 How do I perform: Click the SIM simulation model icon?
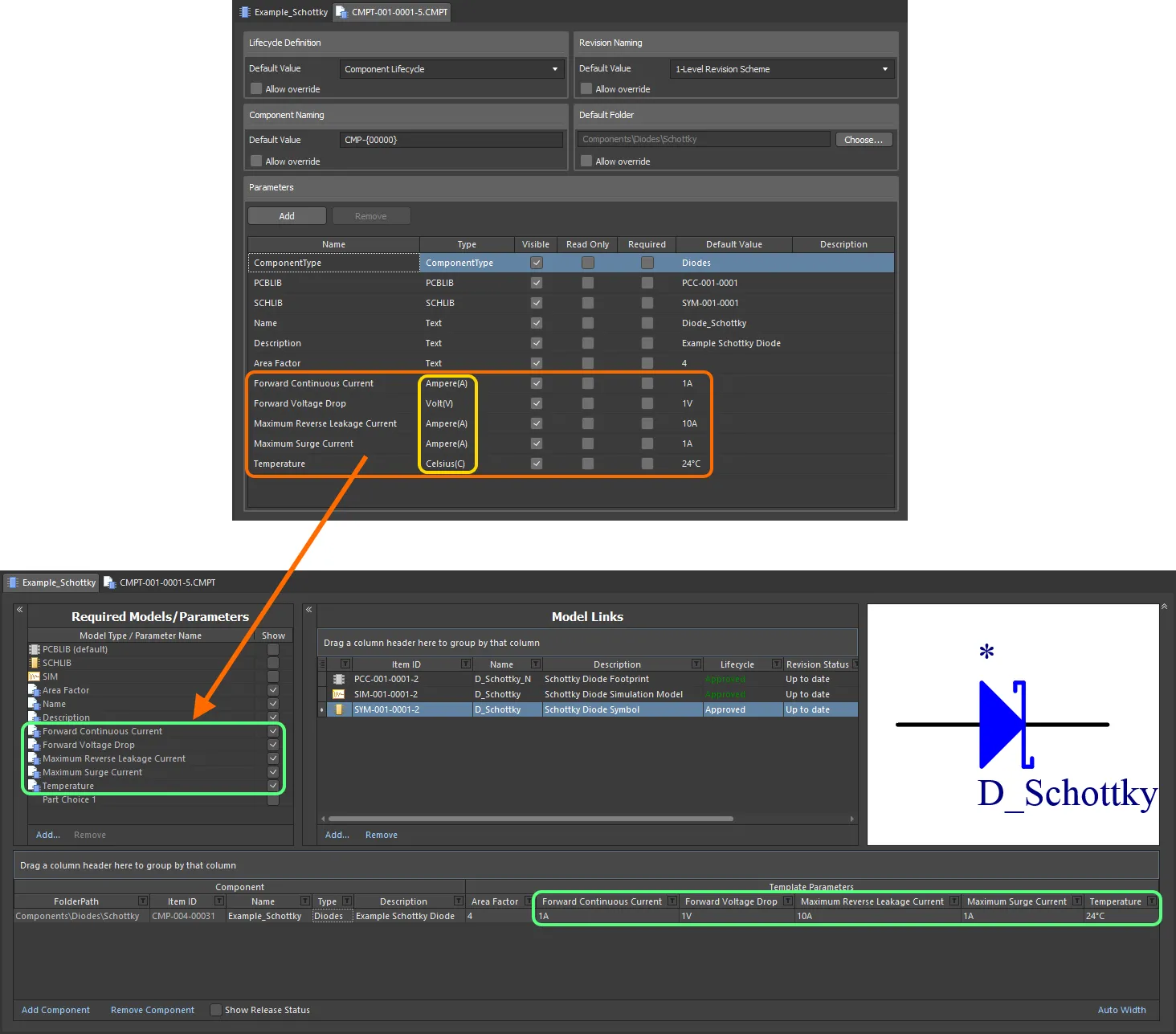pos(34,676)
